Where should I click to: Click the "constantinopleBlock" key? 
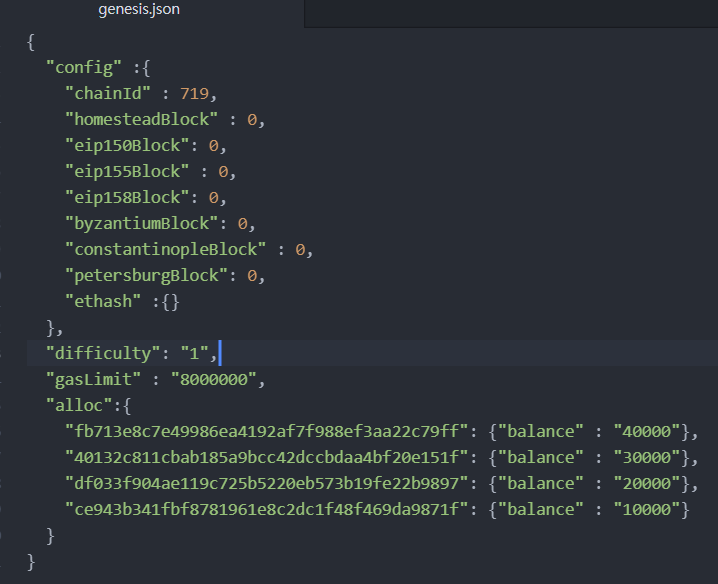(165, 250)
